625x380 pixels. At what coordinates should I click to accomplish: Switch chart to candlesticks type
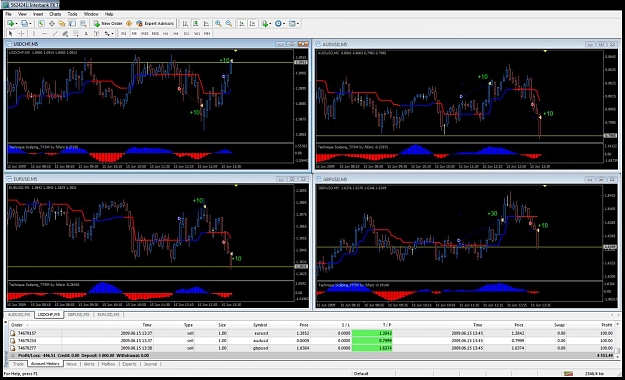point(196,24)
